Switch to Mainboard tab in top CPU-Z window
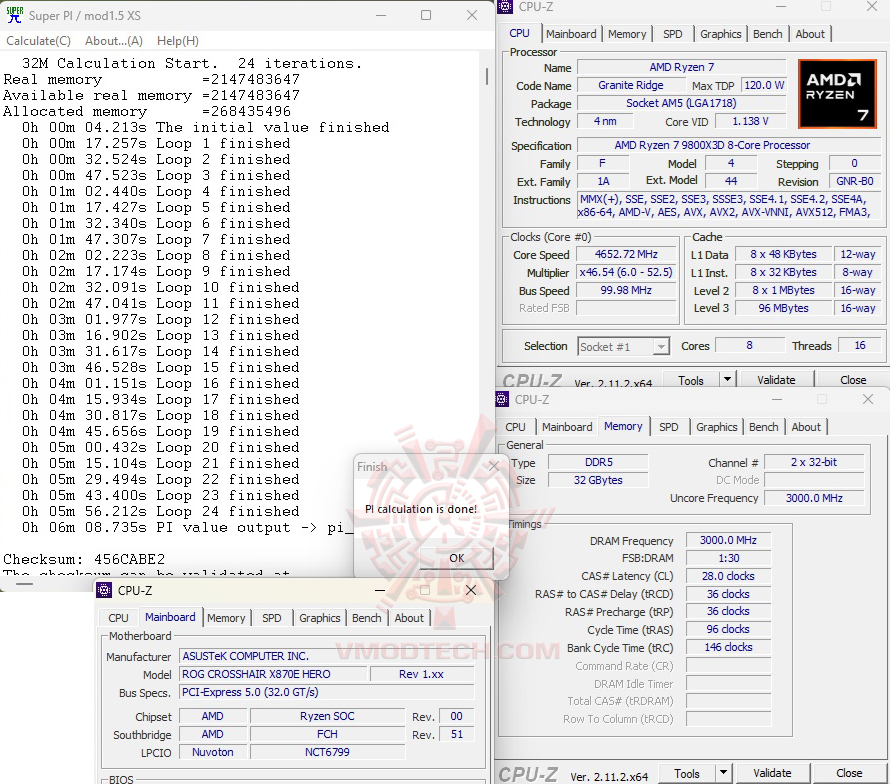This screenshot has height=784, width=890. [x=571, y=34]
